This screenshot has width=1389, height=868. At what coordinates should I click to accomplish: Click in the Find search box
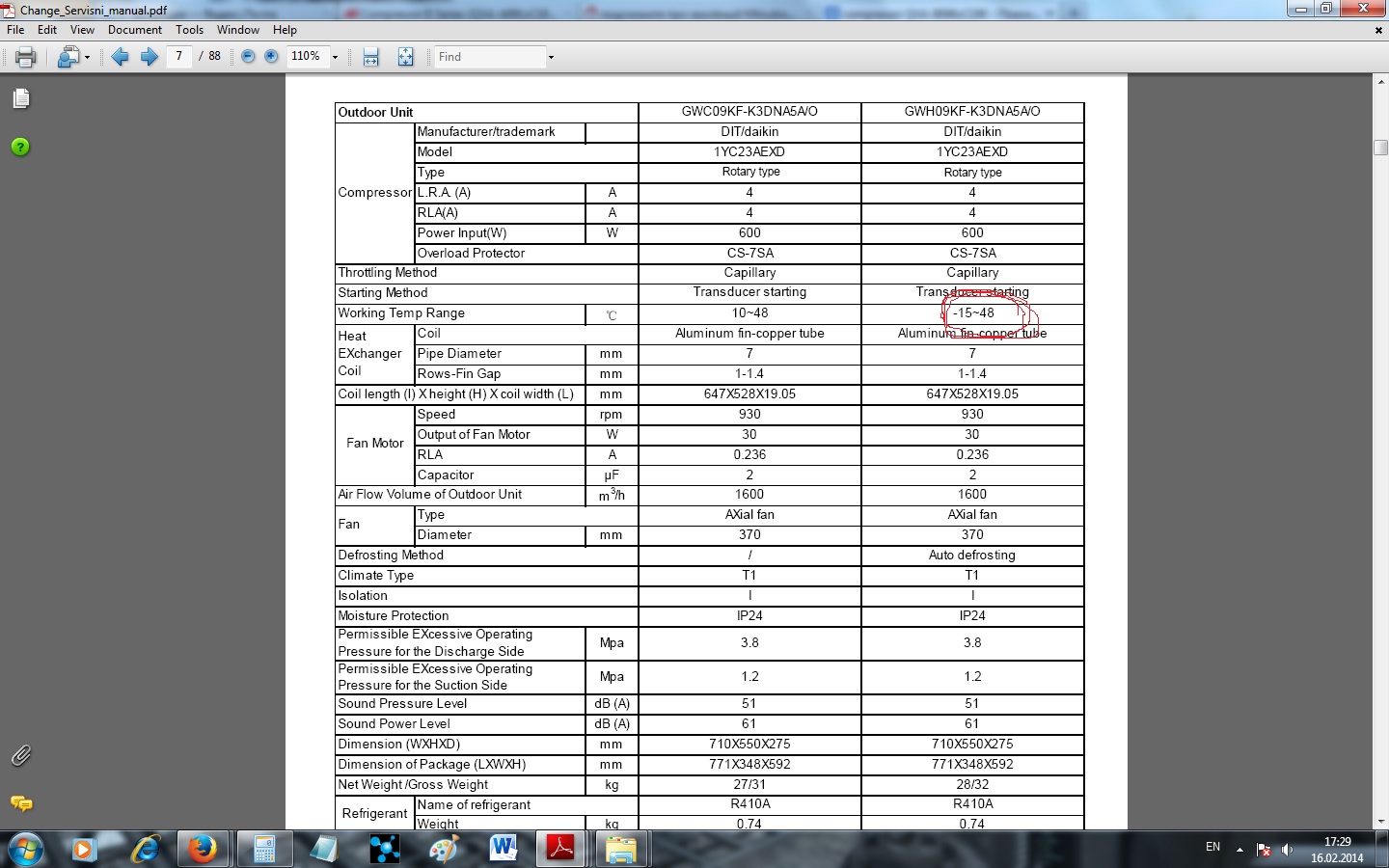click(490, 57)
